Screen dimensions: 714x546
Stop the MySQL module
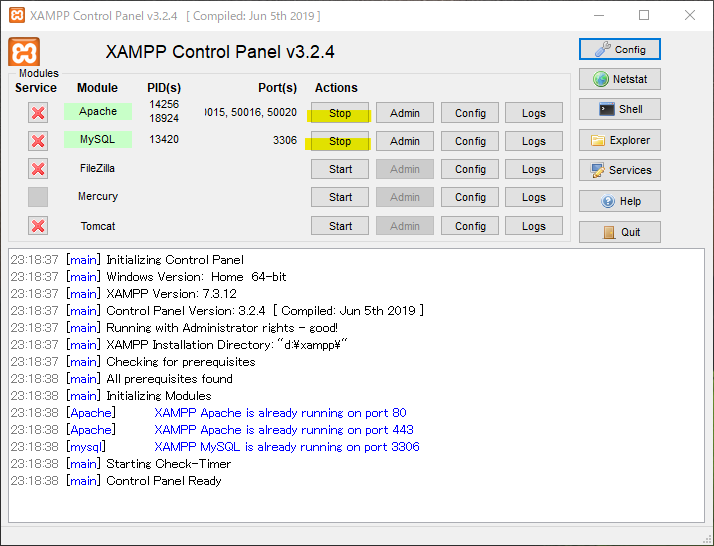[340, 141]
